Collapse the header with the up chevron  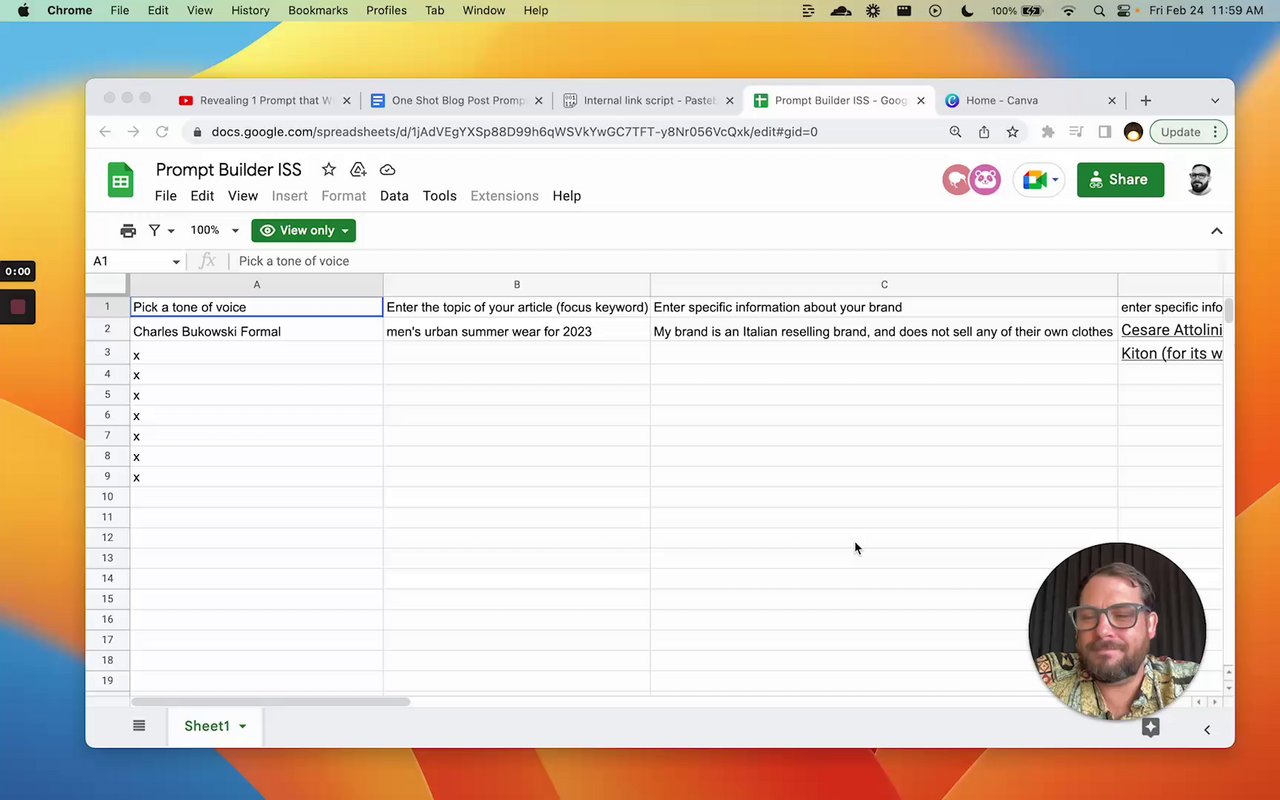pos(1217,231)
